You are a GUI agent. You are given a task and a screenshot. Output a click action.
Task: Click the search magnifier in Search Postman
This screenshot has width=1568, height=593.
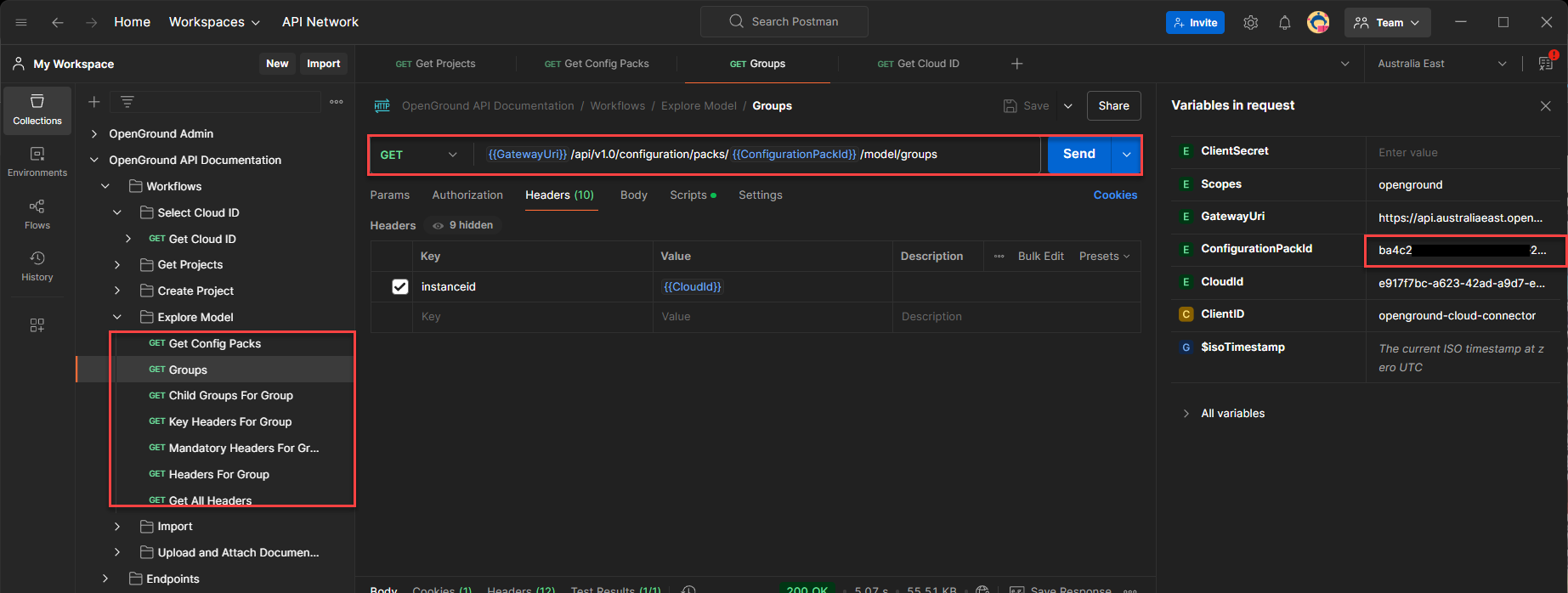pos(737,21)
